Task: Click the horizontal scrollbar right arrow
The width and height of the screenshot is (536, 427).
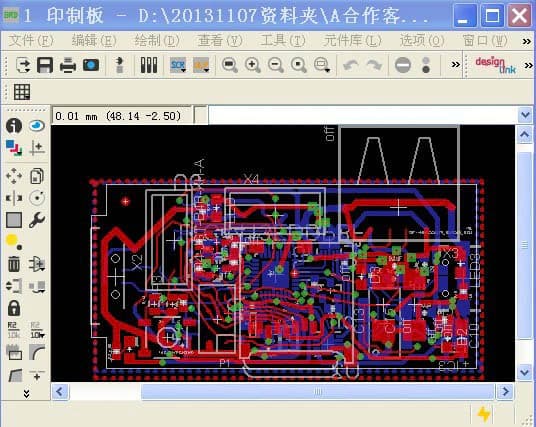Action: [x=505, y=391]
